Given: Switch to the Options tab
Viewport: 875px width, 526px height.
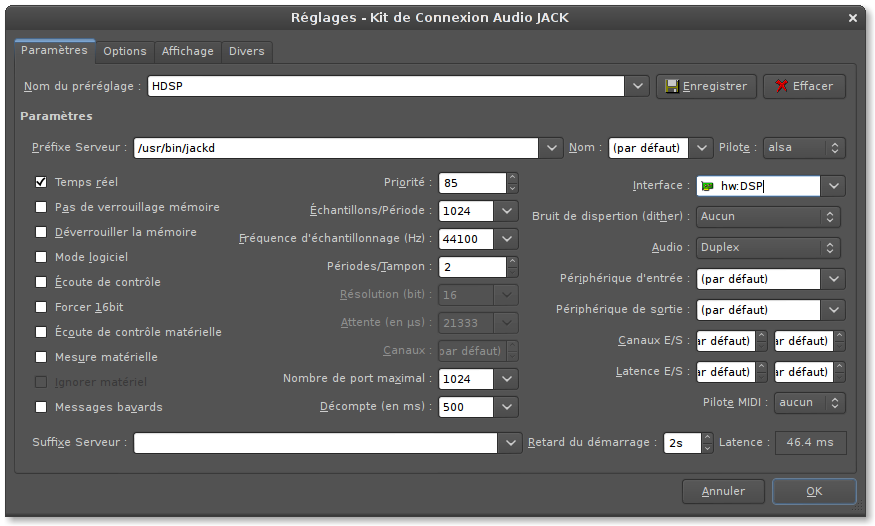Looking at the screenshot, I should (125, 51).
